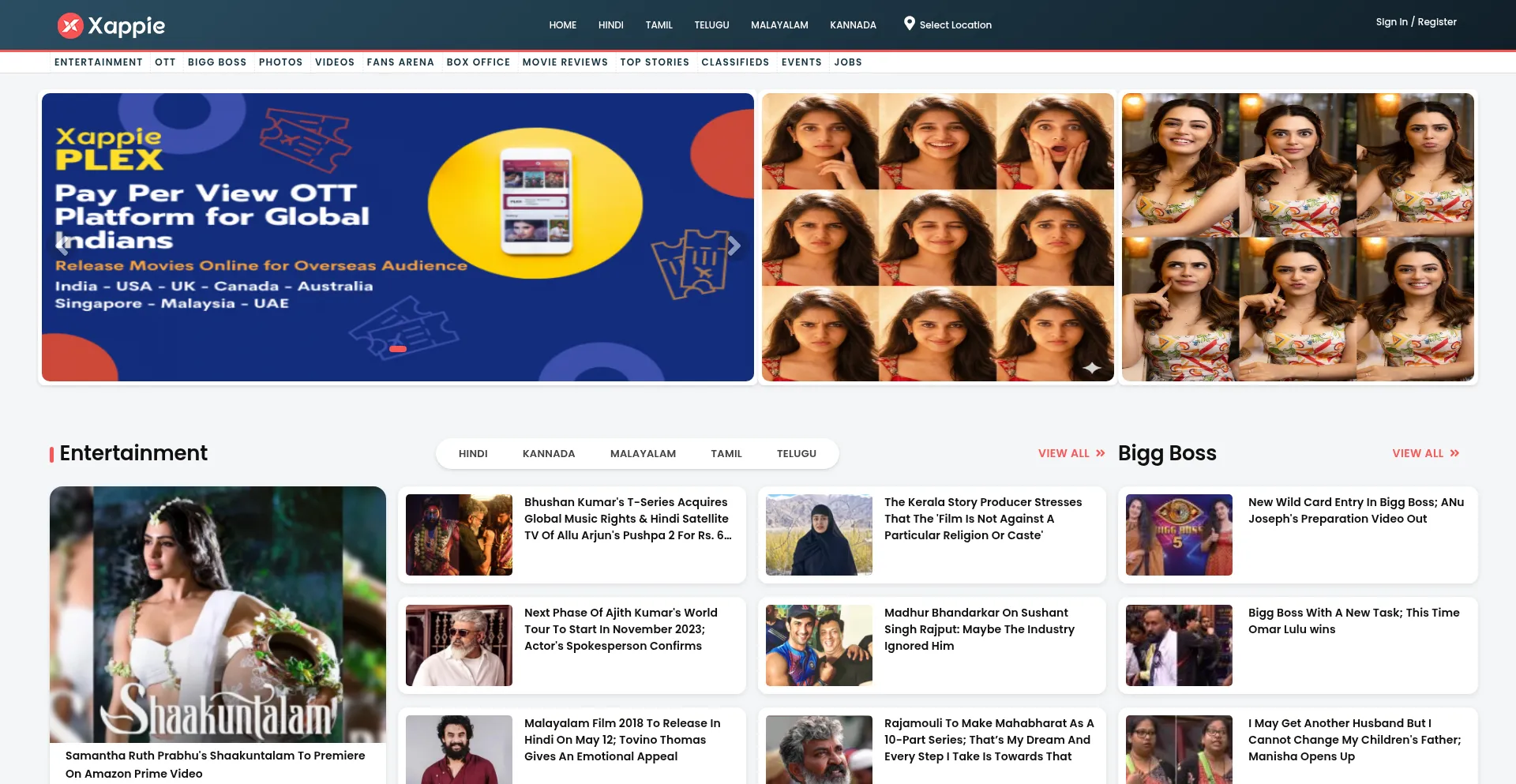The width and height of the screenshot is (1516, 784).
Task: Open Manisha Opens Up article
Action: pos(1354,740)
